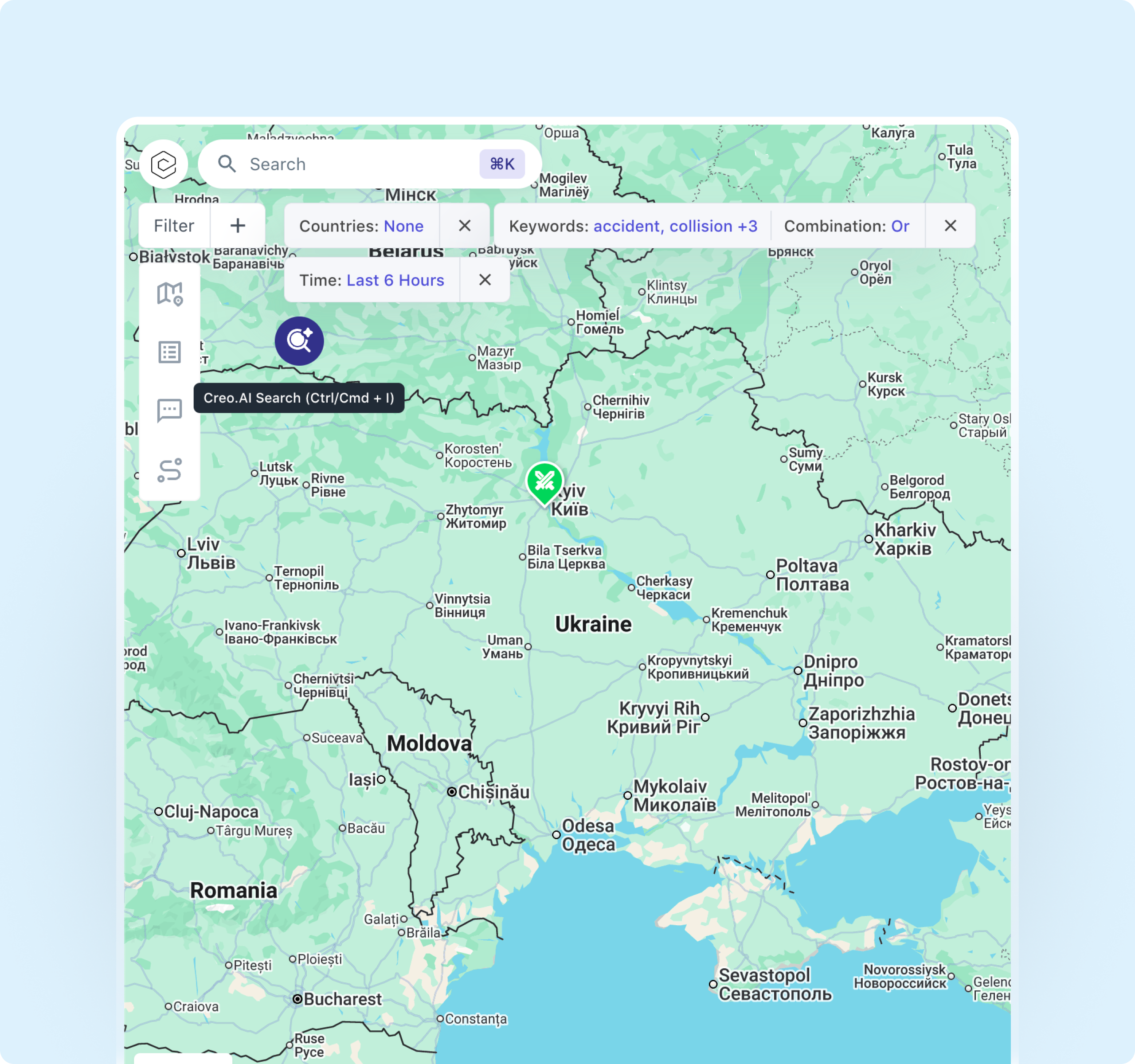Click the magnifying glass search icon

coord(227,164)
